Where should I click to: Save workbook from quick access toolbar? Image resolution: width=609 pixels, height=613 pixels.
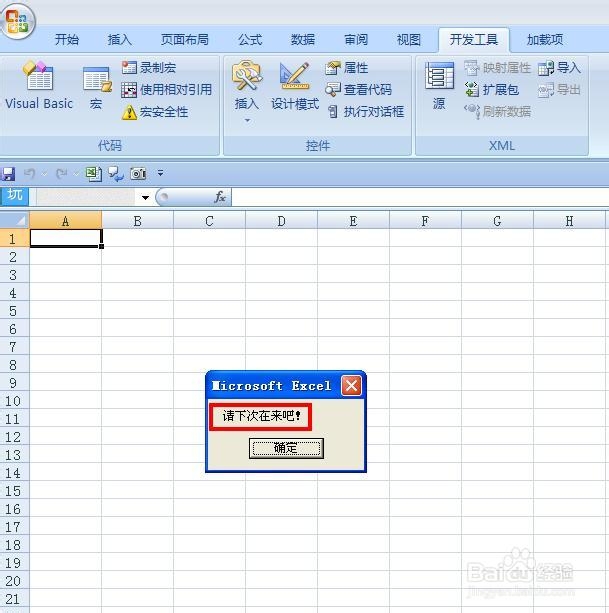pos(8,174)
